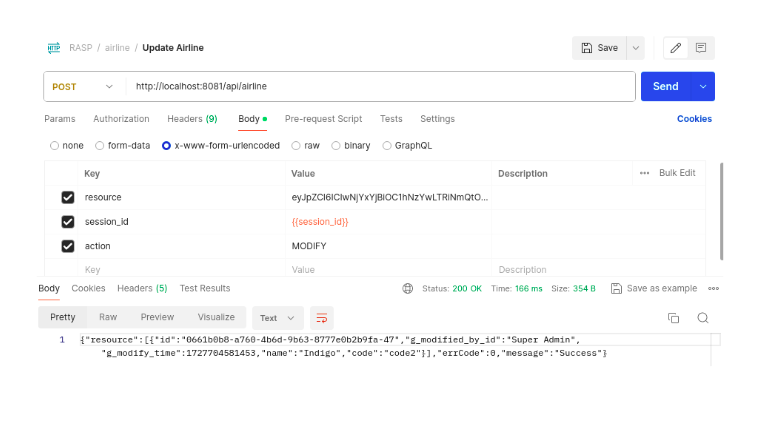Select the binary body type
The width and height of the screenshot is (766, 432).
point(336,146)
